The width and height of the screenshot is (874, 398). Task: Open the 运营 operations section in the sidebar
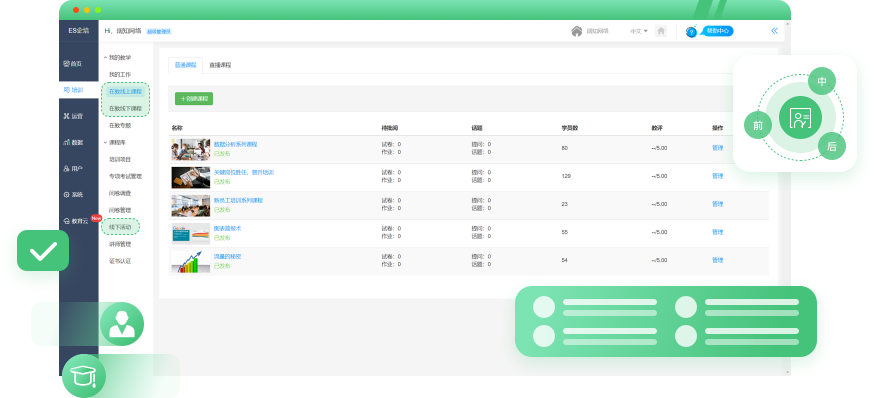coord(73,116)
